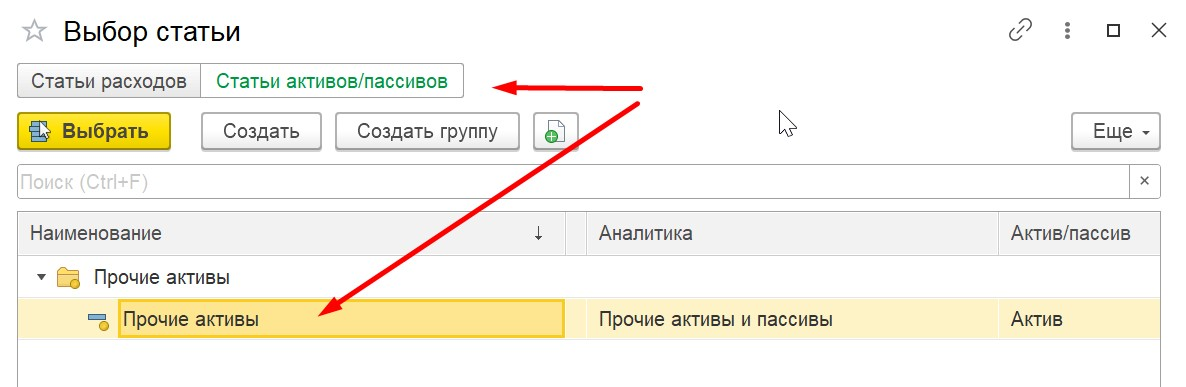
Task: Create new item by copying icon
Action: 556,132
